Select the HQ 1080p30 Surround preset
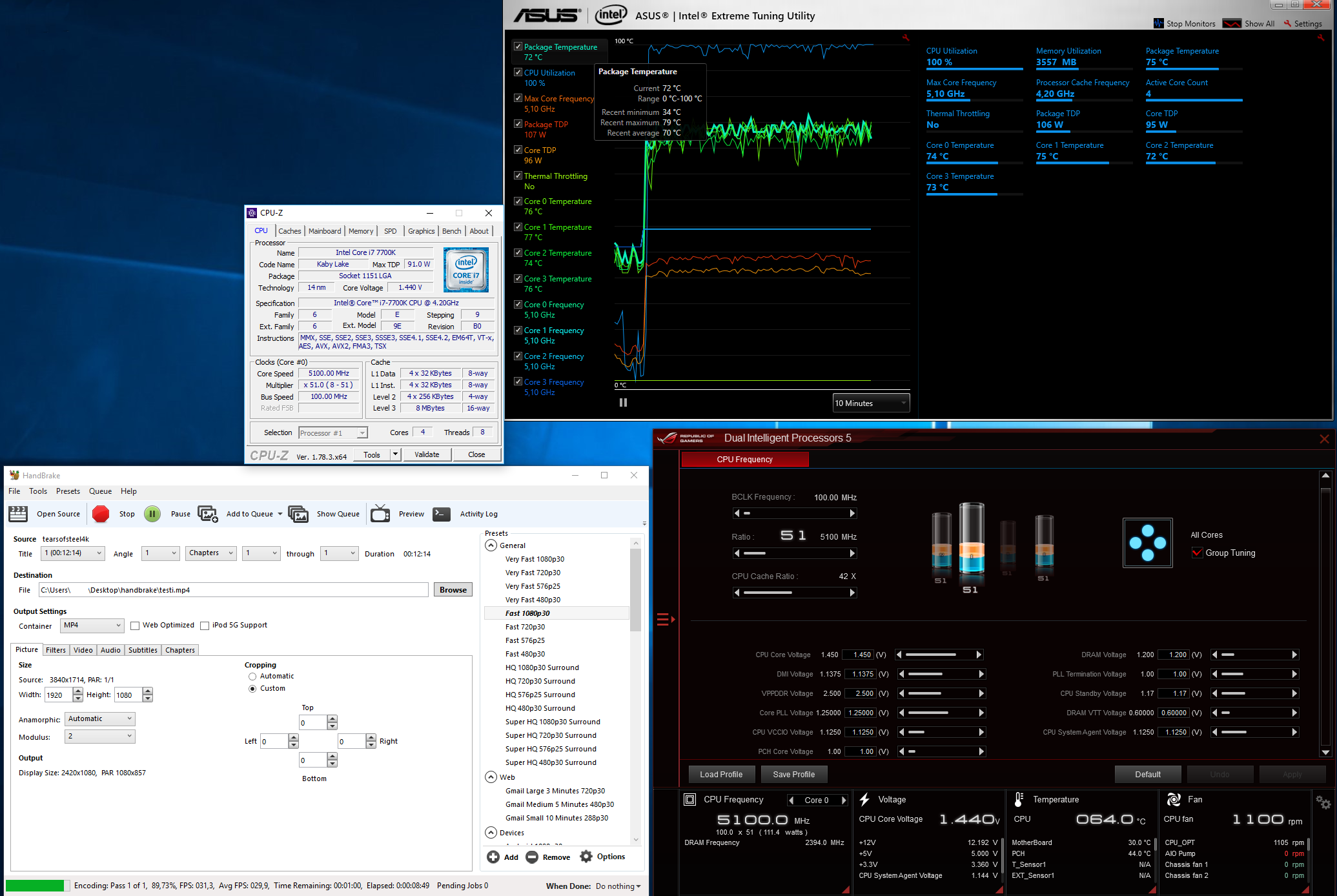This screenshot has height=896, width=1337. click(542, 667)
